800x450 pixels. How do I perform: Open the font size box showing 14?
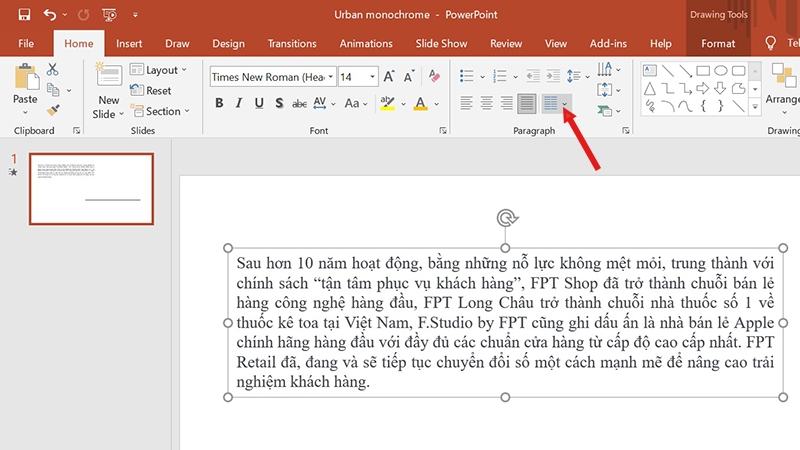(x=358, y=77)
